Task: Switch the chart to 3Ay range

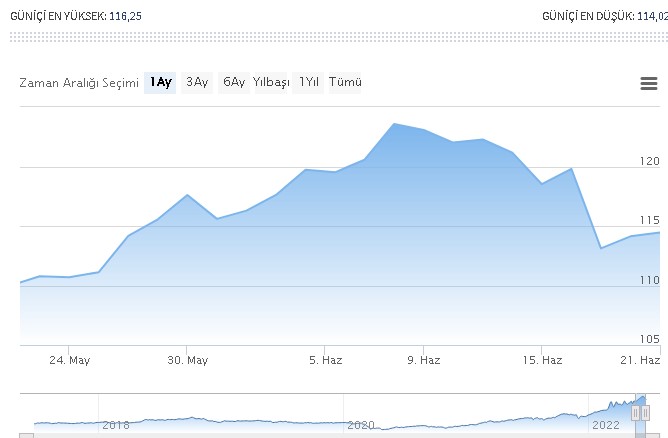Action: pos(197,83)
